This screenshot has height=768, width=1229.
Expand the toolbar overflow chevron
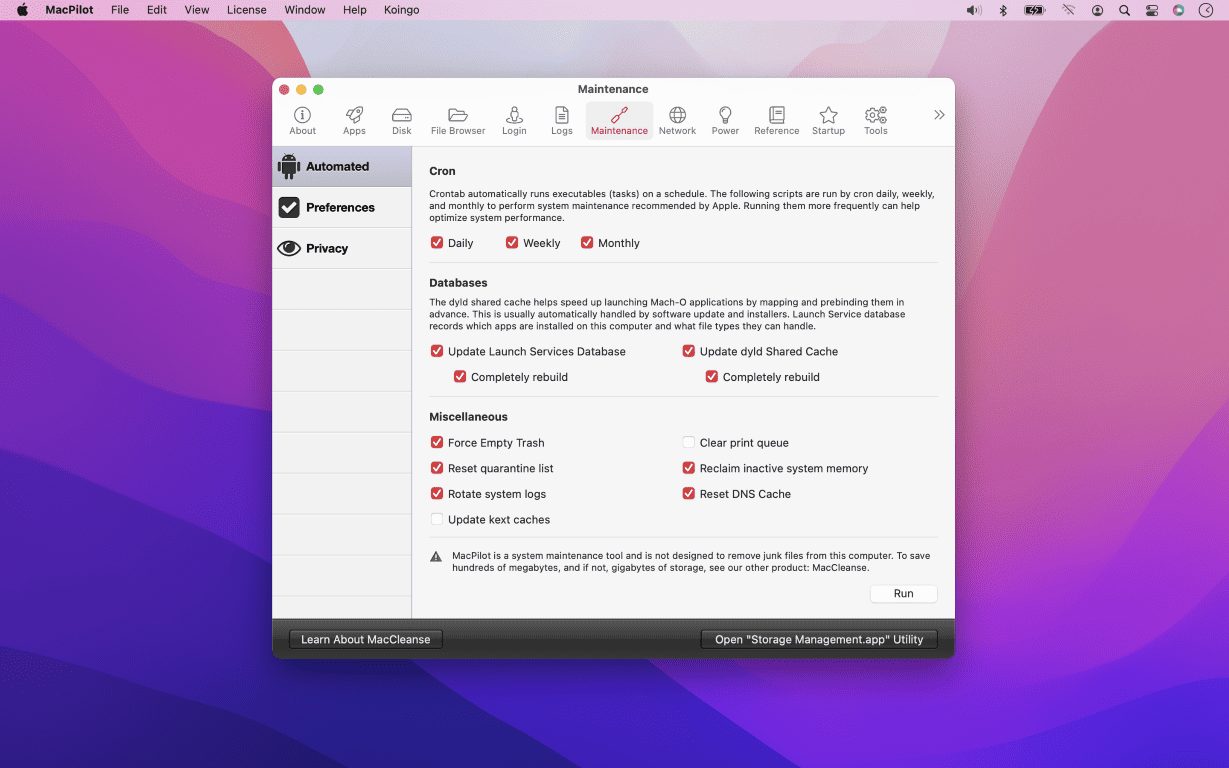[939, 115]
